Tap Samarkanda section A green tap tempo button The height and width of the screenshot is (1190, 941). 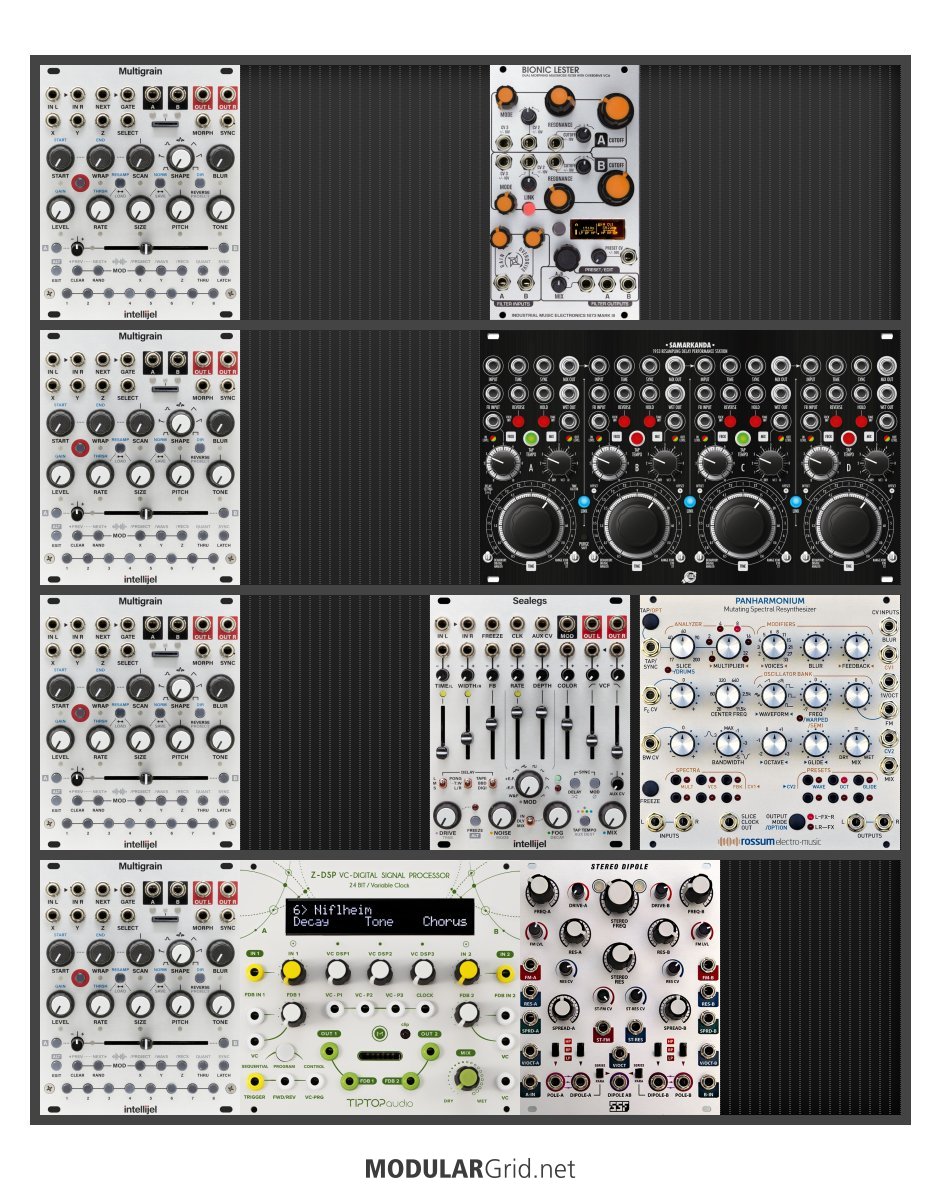tap(530, 439)
